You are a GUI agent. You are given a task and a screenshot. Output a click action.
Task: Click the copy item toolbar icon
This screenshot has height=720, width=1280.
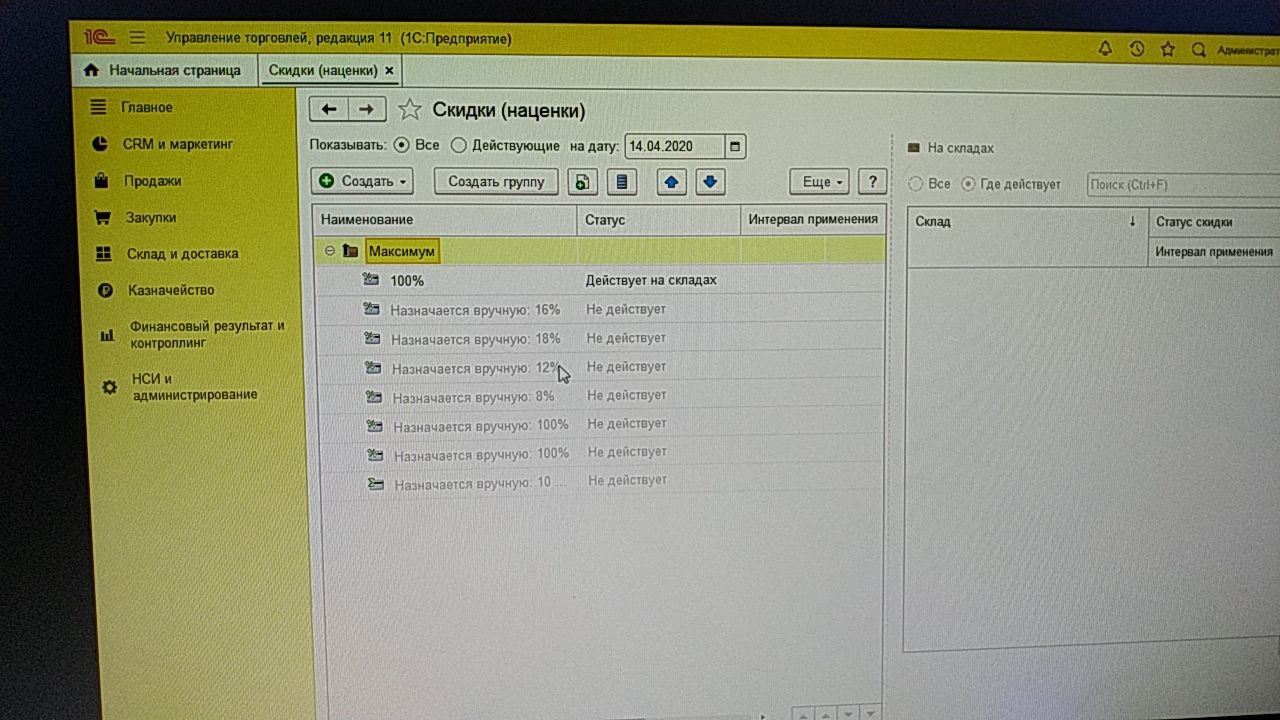pyautogui.click(x=582, y=182)
